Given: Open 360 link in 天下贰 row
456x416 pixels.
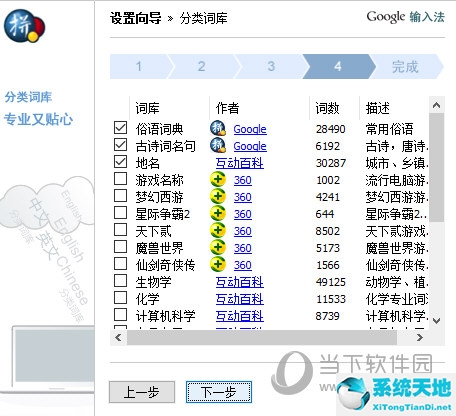Looking at the screenshot, I should tap(243, 231).
